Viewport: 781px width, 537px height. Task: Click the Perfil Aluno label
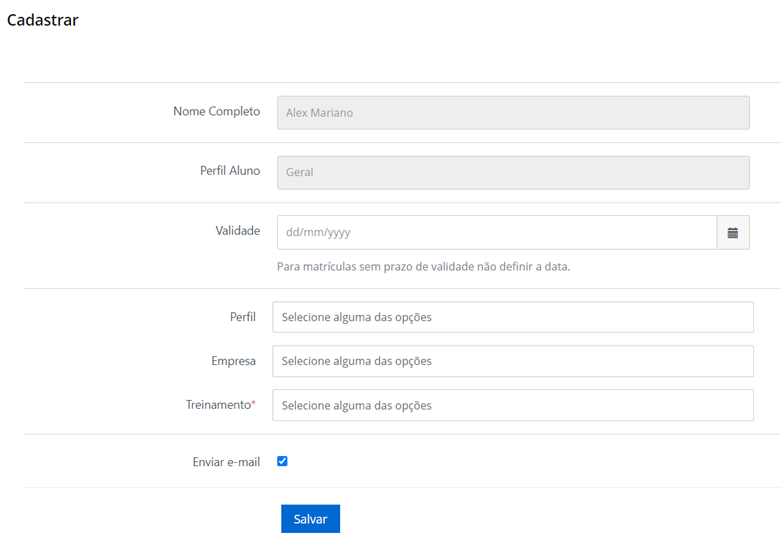[230, 171]
